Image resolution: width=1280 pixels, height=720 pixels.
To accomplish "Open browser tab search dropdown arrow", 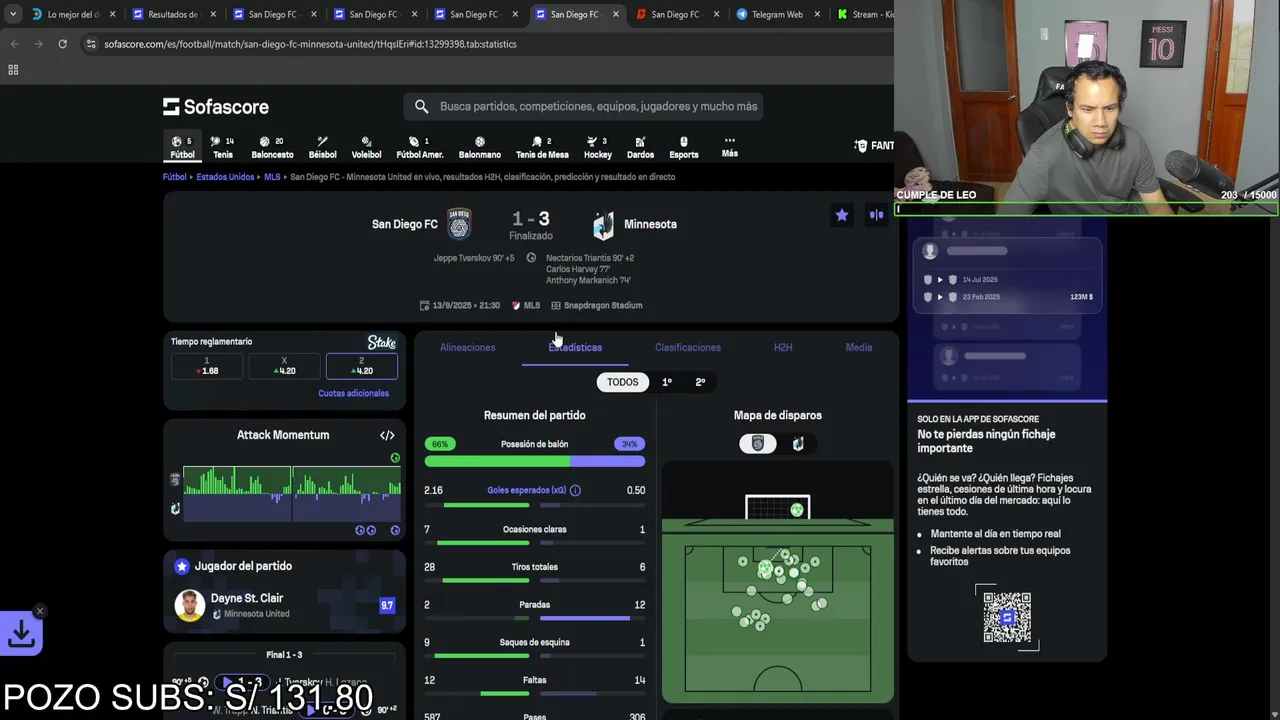I will (12, 14).
